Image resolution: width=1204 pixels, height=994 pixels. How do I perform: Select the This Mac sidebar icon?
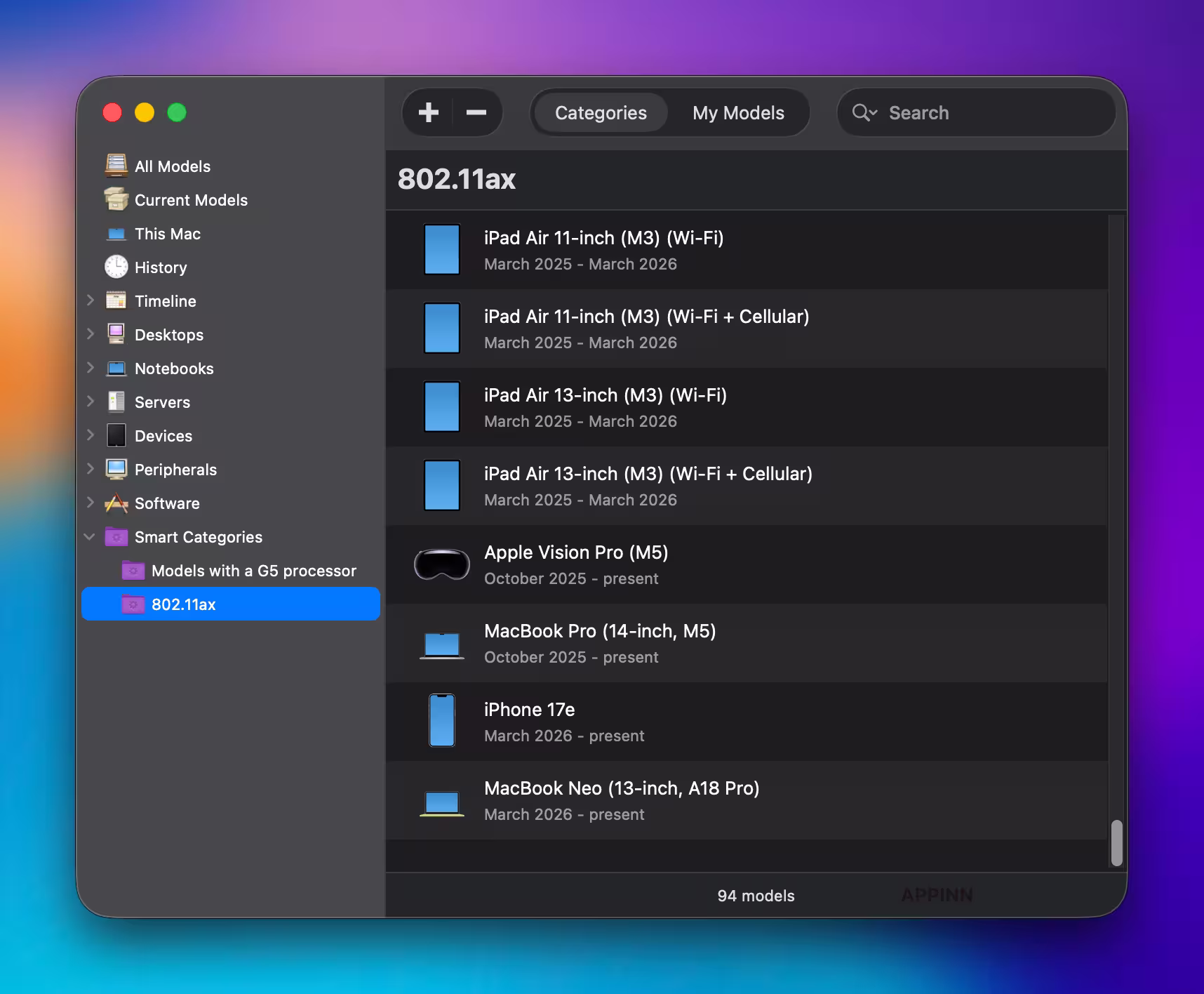pos(116,234)
